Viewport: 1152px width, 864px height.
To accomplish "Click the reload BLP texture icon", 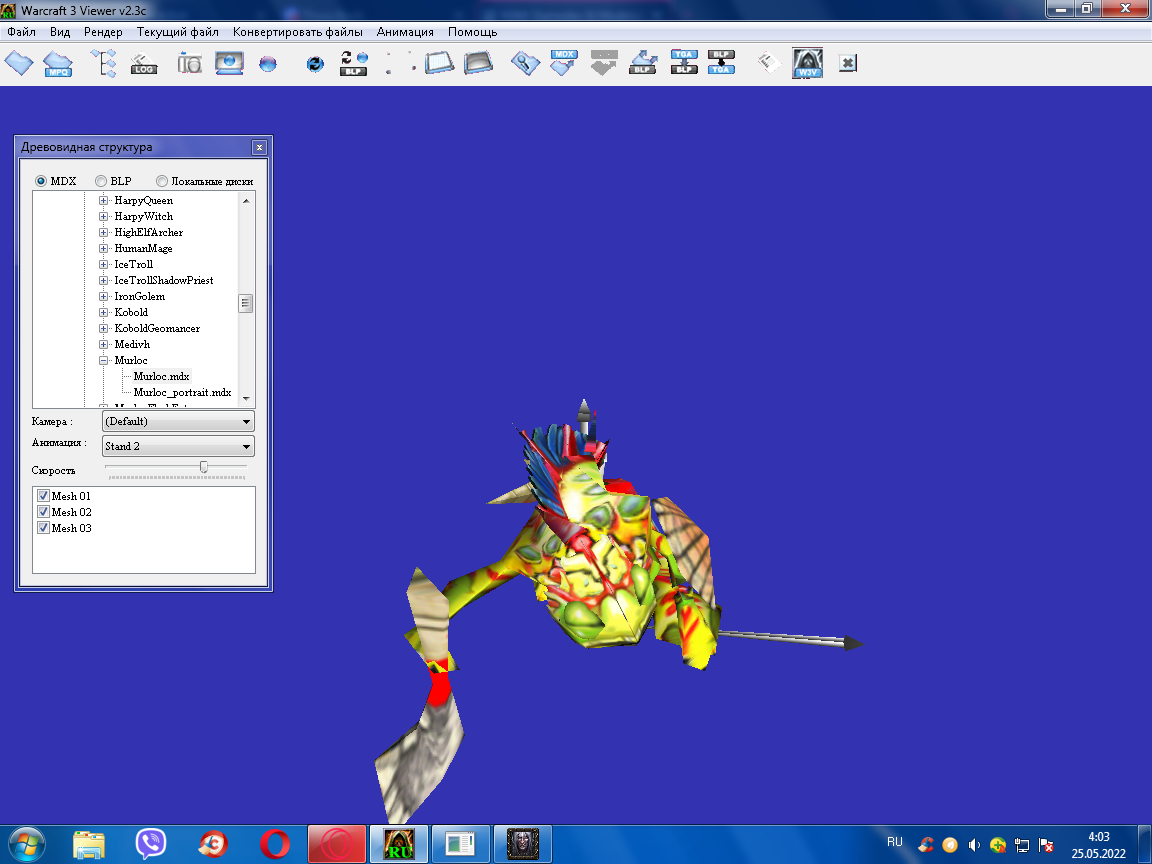I will [353, 63].
